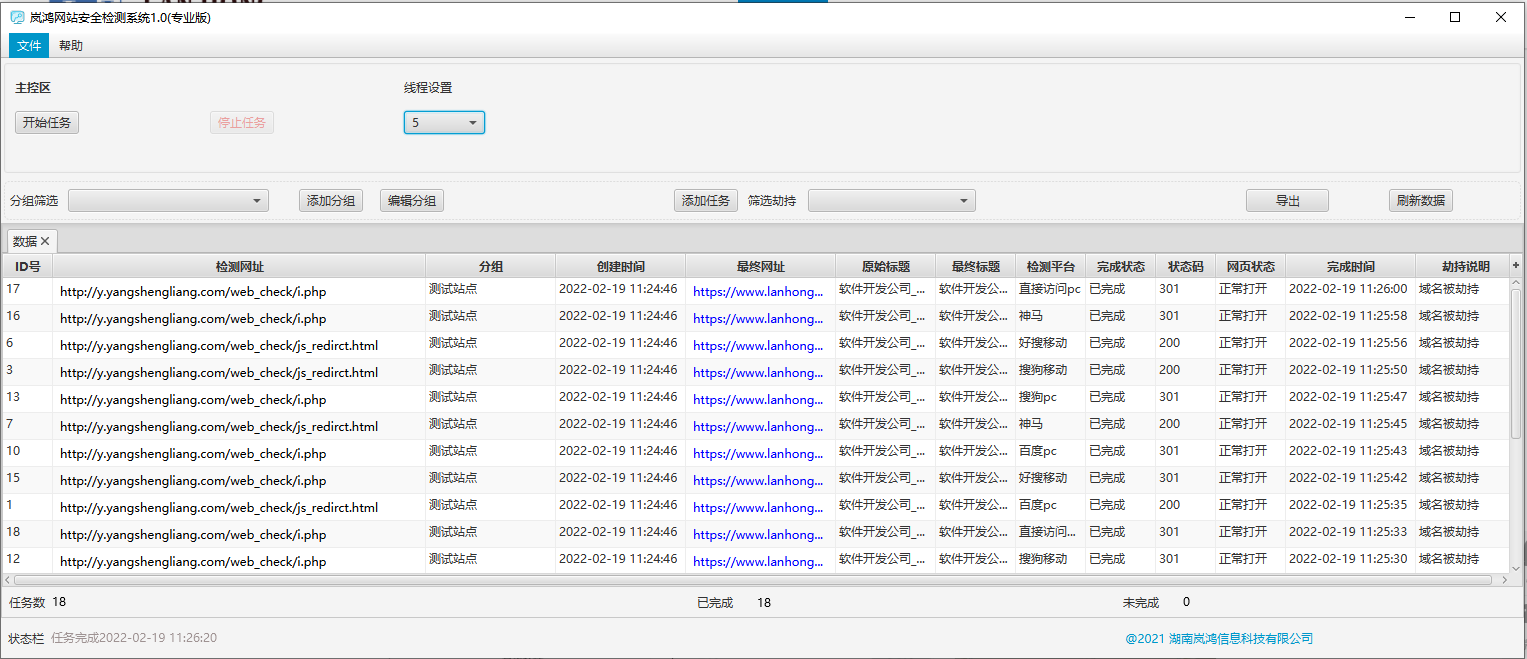This screenshot has width=1527, height=659.
Task: Open the 线程设置 thread count dropdown
Action: [444, 123]
